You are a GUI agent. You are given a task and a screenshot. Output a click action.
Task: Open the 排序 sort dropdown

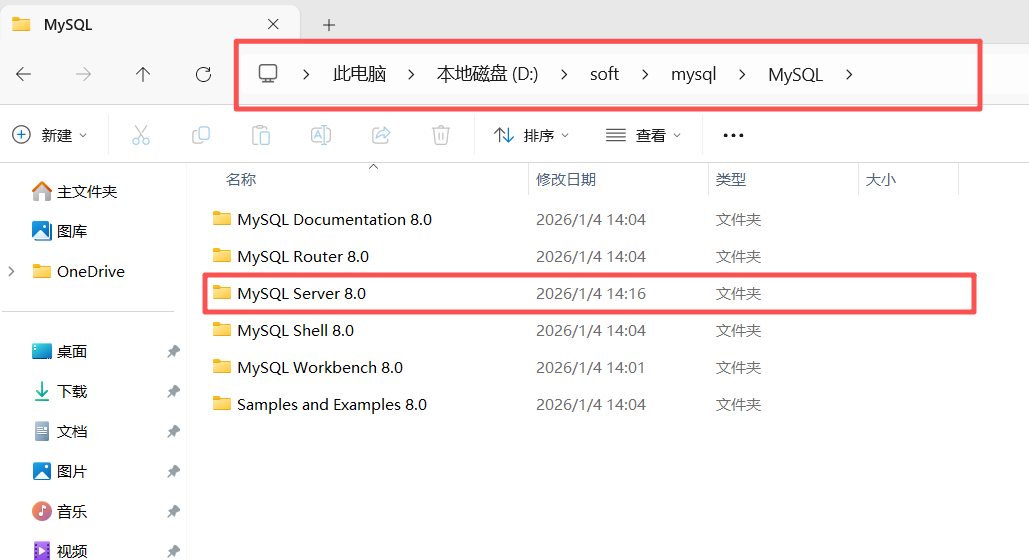click(532, 135)
